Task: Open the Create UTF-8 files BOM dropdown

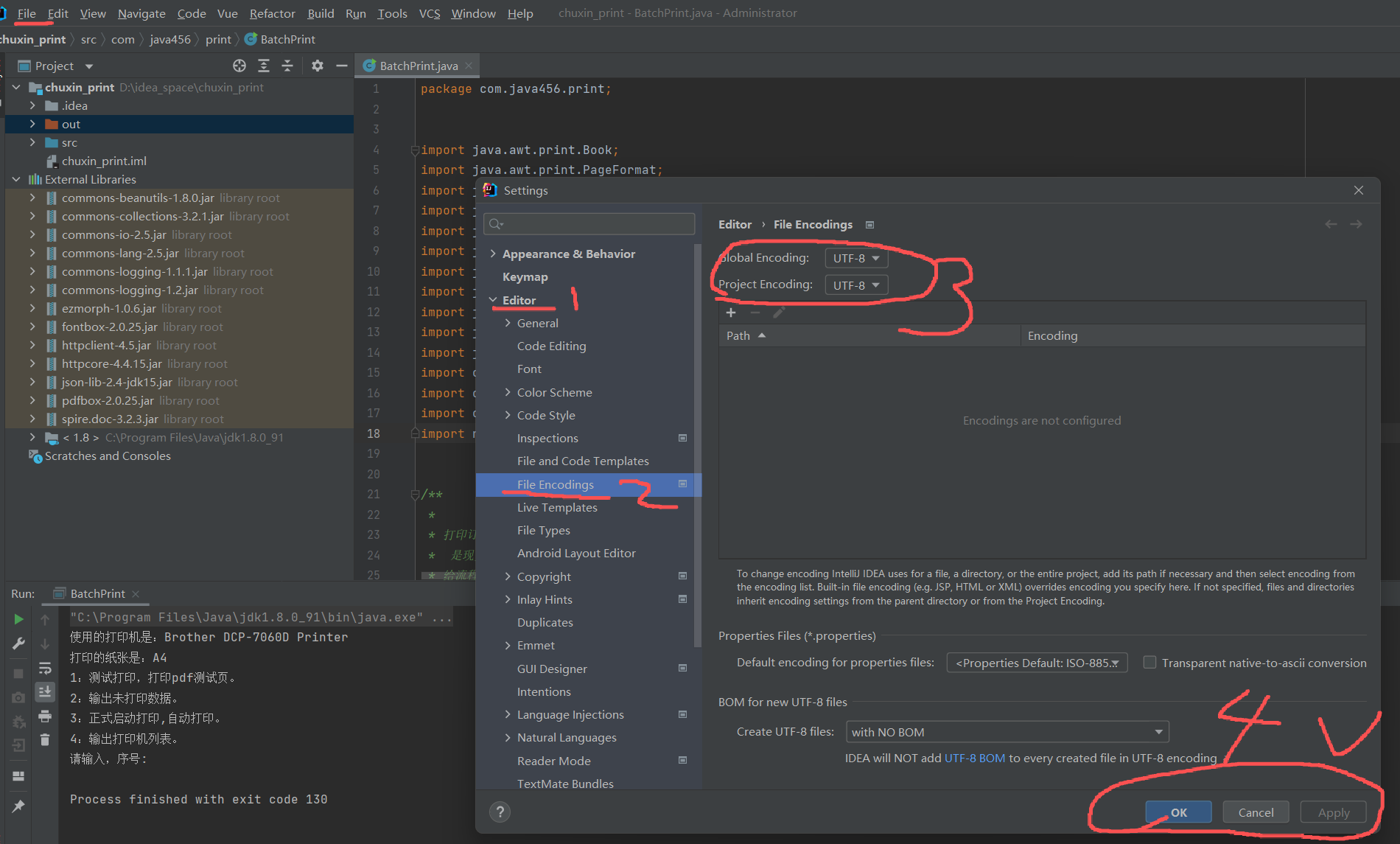Action: coord(1007,732)
